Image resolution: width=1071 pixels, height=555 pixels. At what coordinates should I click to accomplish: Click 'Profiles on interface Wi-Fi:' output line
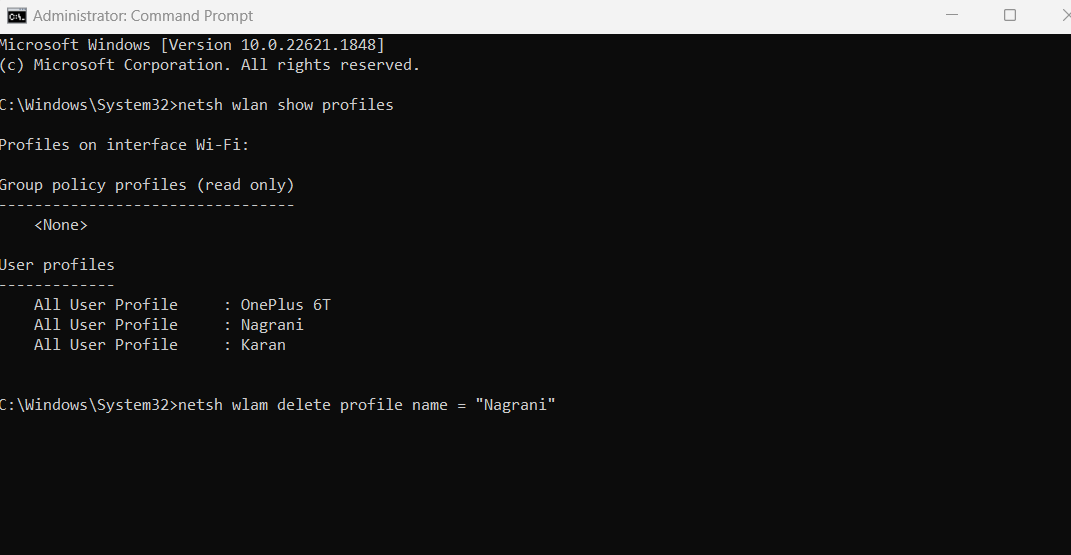click(124, 145)
